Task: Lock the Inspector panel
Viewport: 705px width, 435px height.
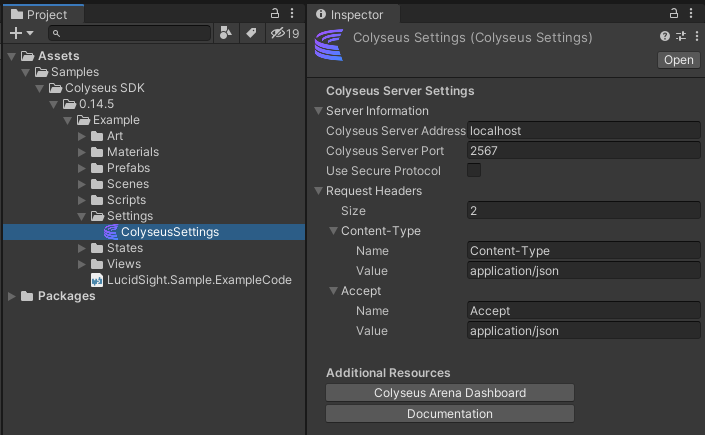Action: pyautogui.click(x=674, y=13)
